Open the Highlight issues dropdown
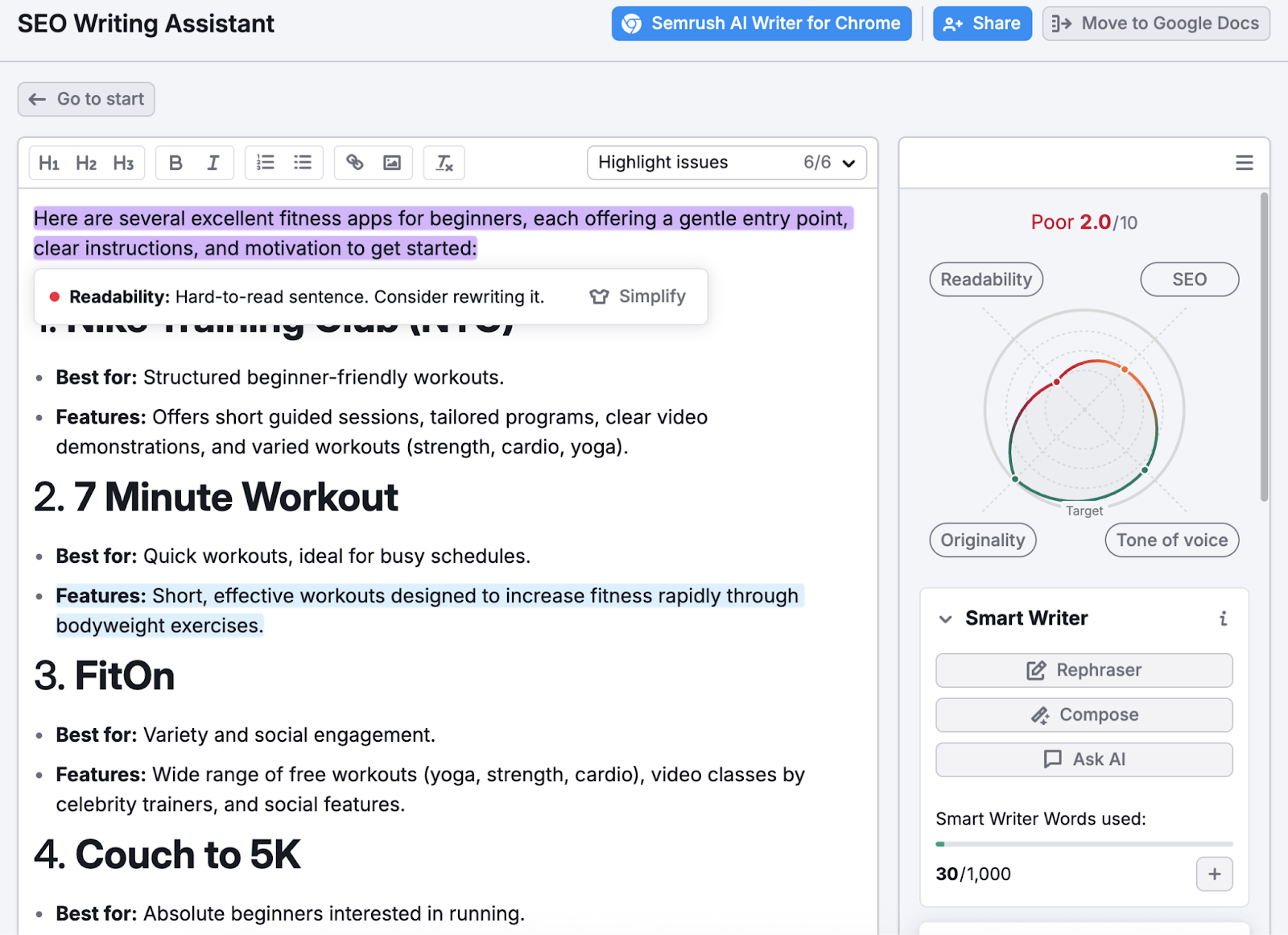 click(x=725, y=162)
